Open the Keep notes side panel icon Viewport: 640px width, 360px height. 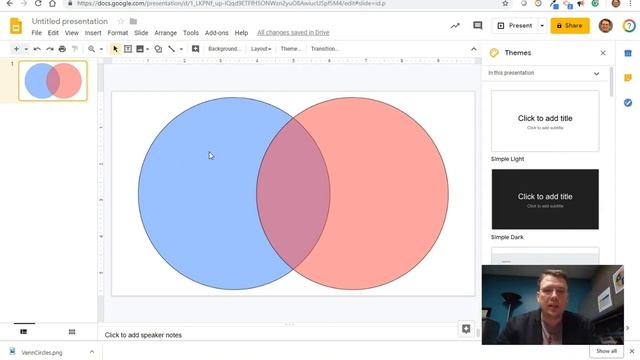tap(628, 78)
